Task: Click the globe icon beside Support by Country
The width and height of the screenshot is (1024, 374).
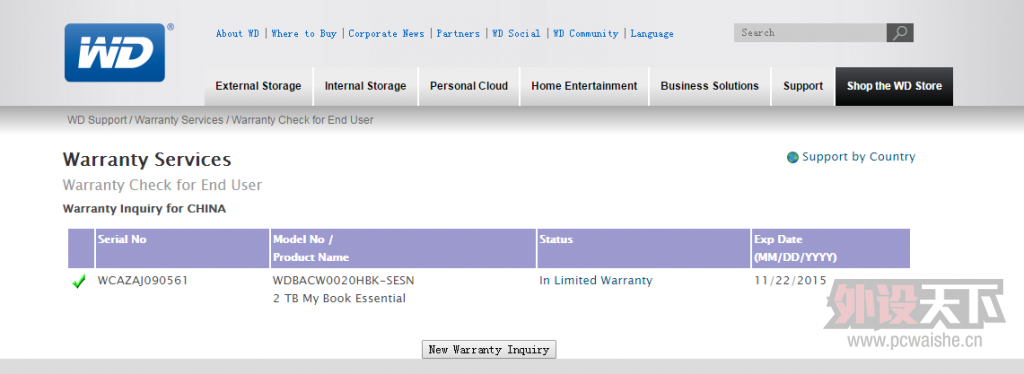Action: (793, 157)
